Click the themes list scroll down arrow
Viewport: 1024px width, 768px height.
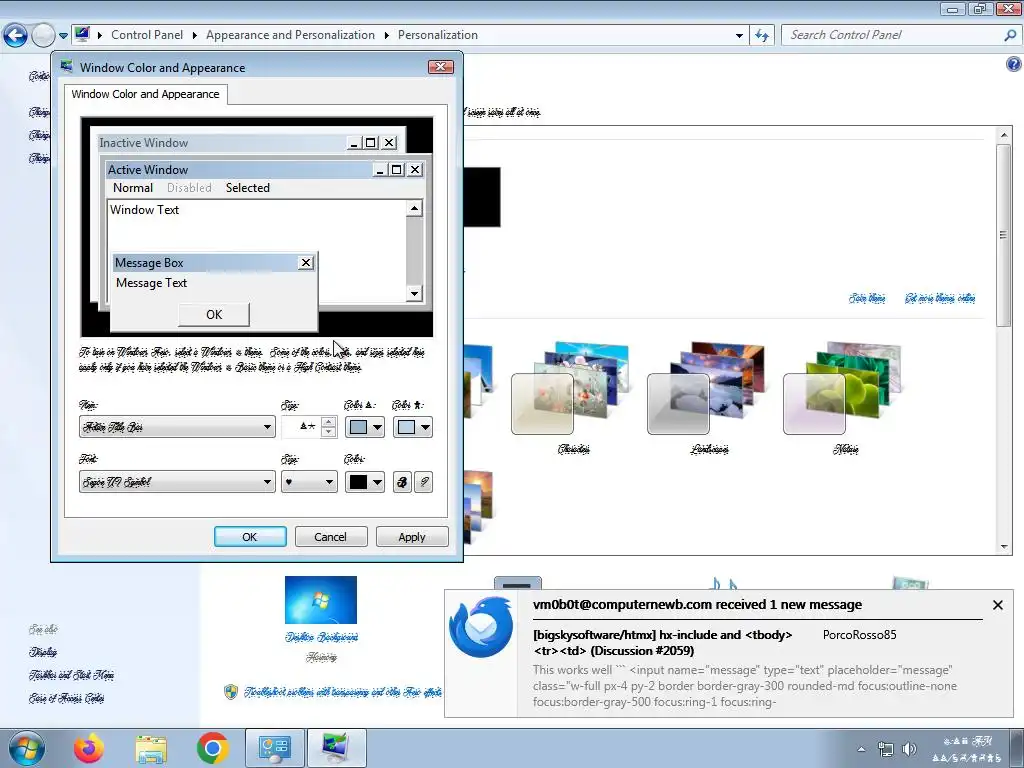click(x=1004, y=547)
